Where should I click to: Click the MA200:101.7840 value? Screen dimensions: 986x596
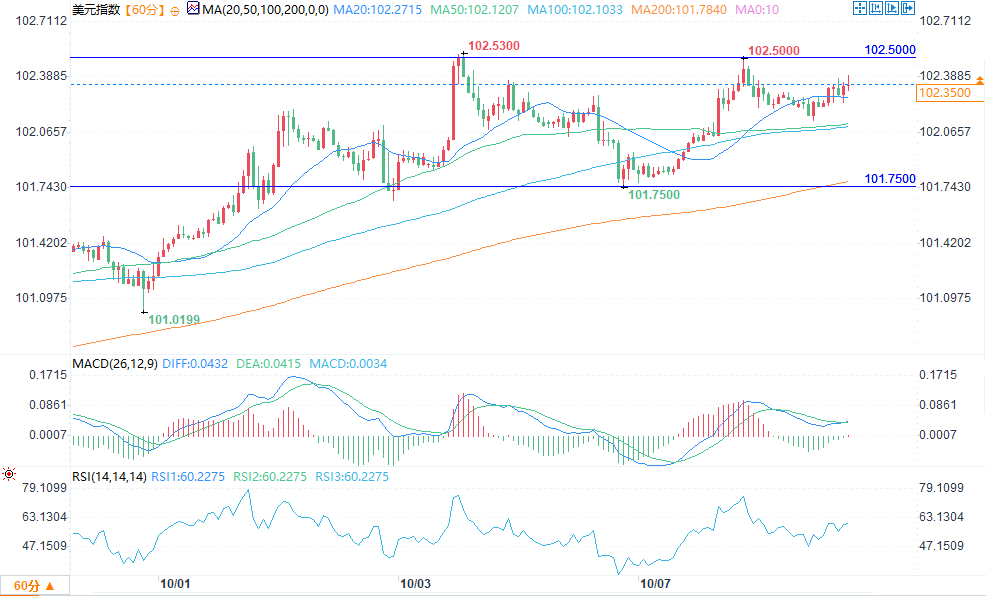[679, 9]
